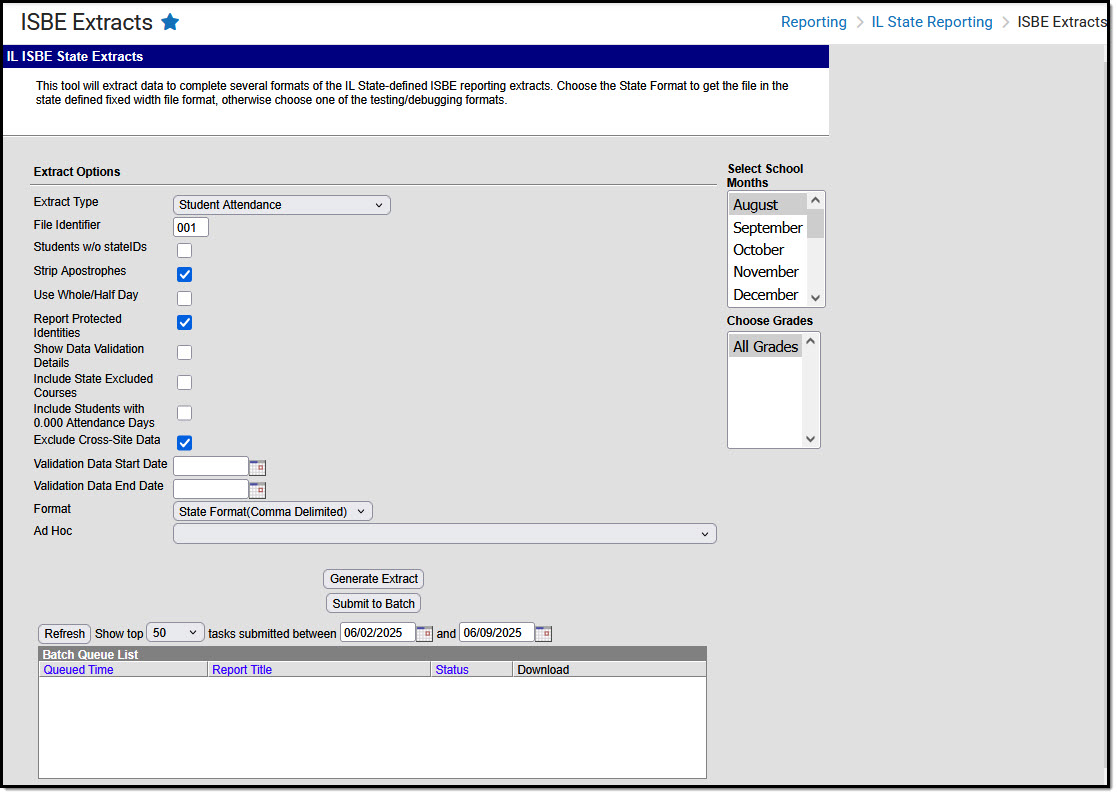Click the Validation Data Start Date field
This screenshot has width=1117, height=795.
tap(211, 467)
